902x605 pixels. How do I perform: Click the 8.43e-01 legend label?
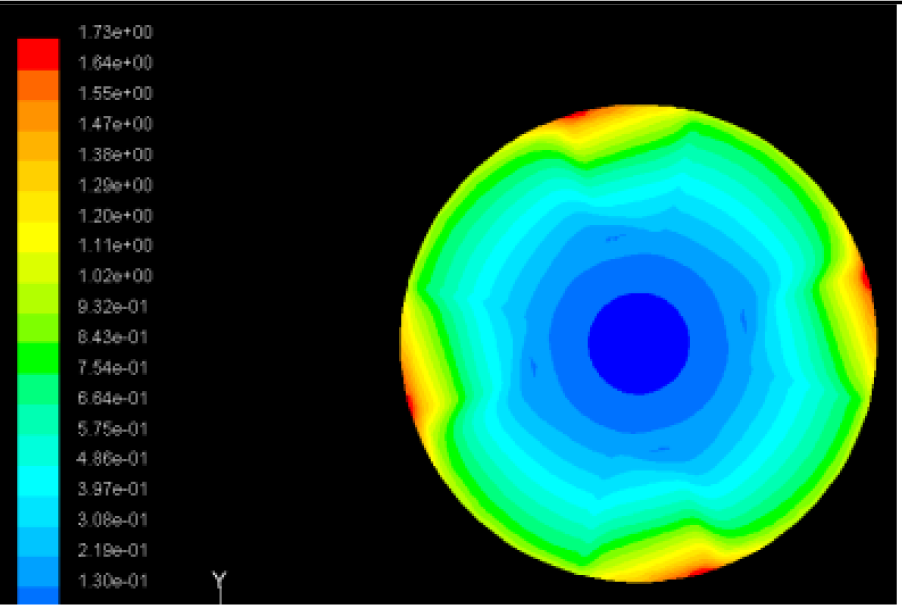113,336
